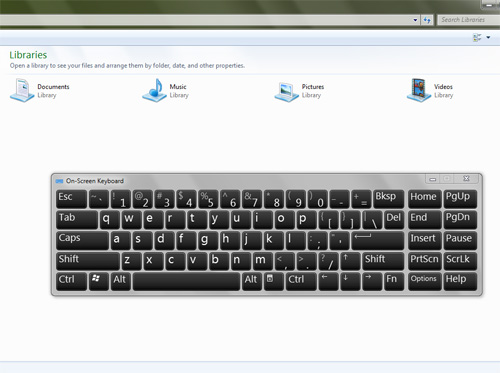500x373 pixels.
Task: Click the space bar key
Action: 186,281
